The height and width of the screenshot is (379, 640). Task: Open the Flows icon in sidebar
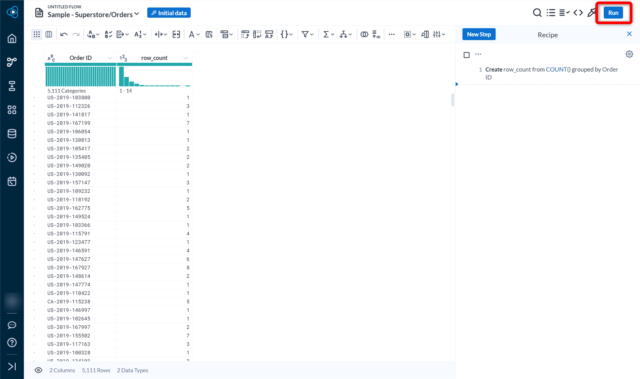[x=12, y=62]
